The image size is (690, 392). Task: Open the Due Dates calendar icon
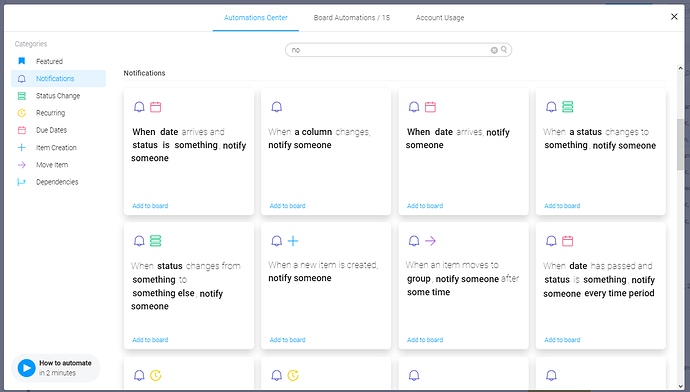(x=22, y=130)
